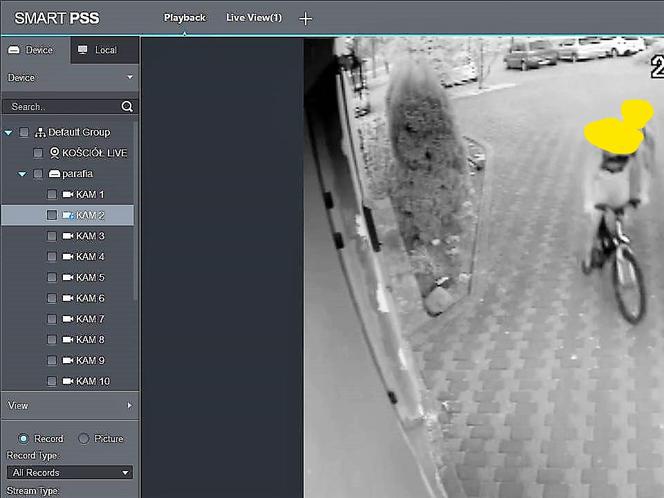The image size is (664, 498).
Task: Collapse the Default Group tree node
Action: tap(8, 133)
